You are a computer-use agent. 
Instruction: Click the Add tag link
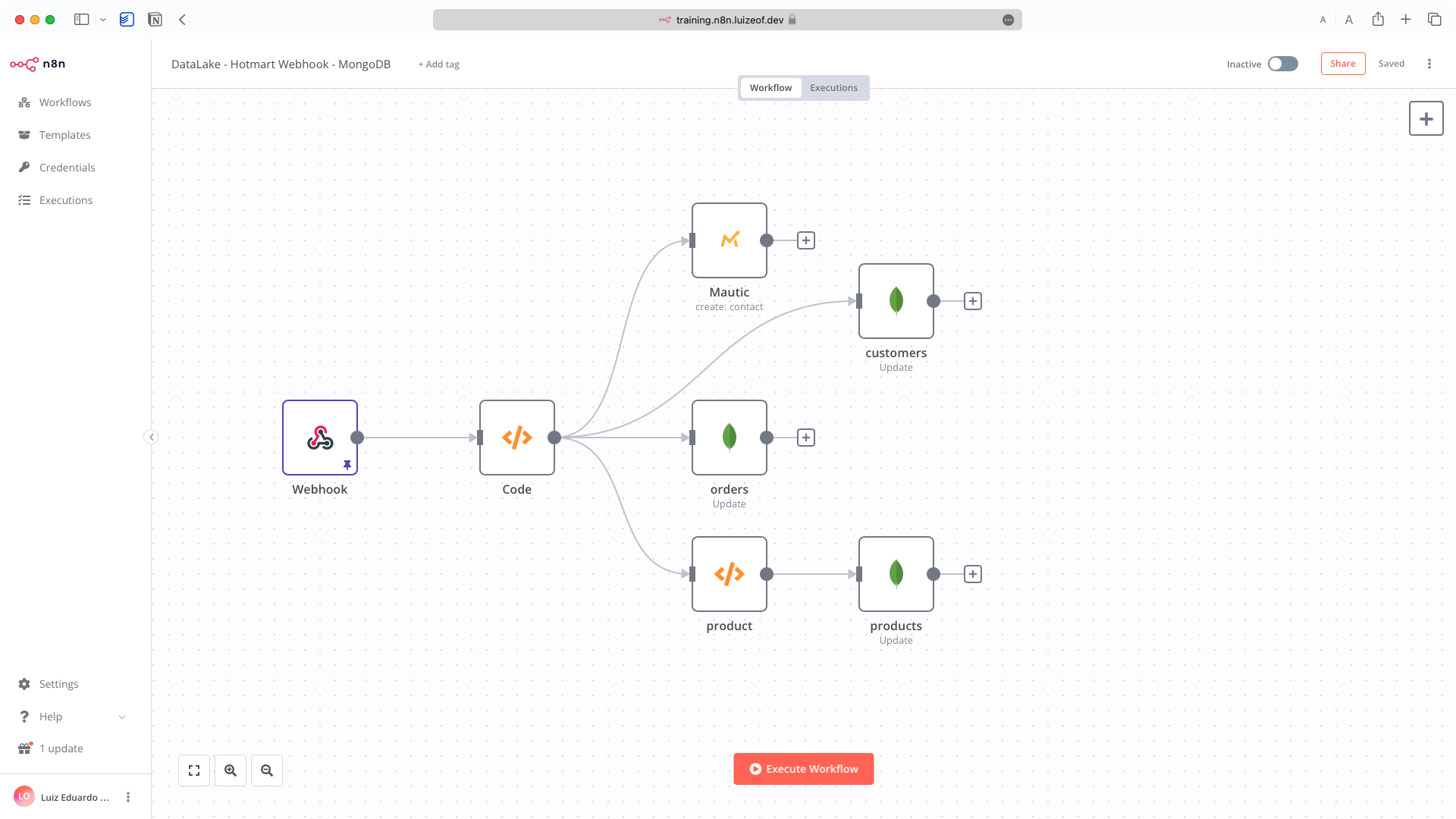point(438,64)
